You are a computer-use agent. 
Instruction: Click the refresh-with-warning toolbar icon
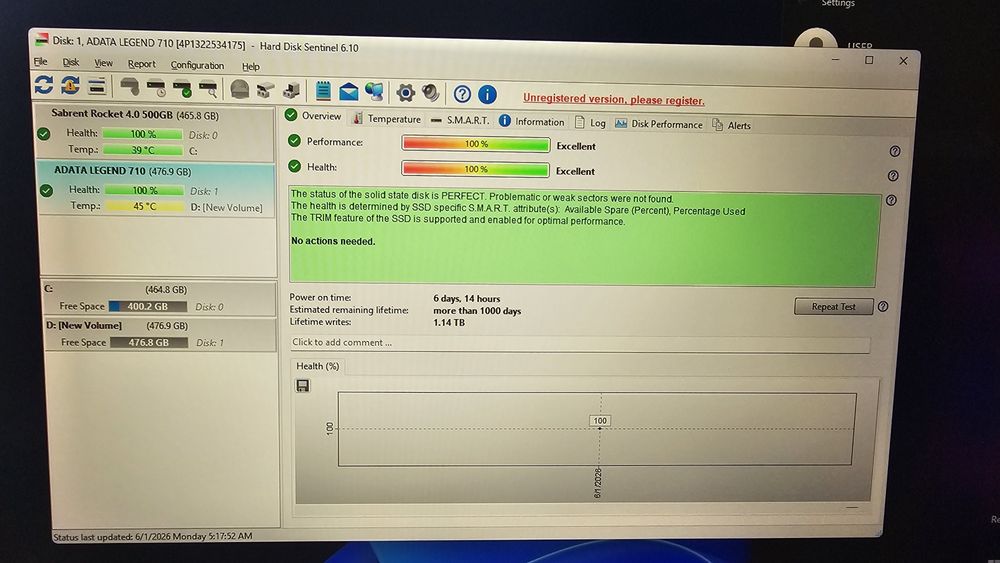pos(70,85)
